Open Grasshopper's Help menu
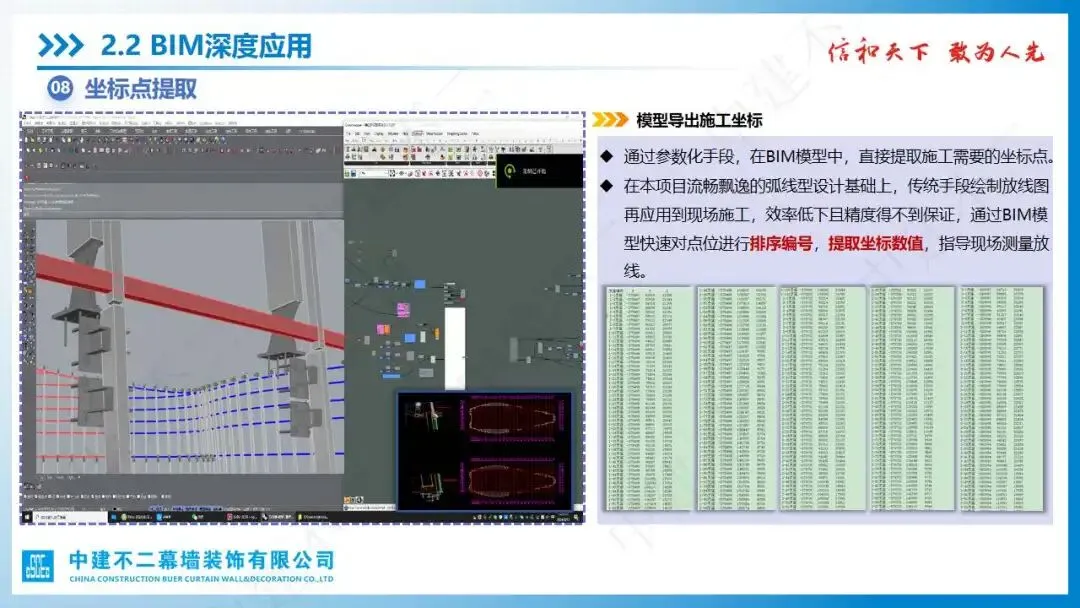The height and width of the screenshot is (608, 1080). pyautogui.click(x=405, y=134)
